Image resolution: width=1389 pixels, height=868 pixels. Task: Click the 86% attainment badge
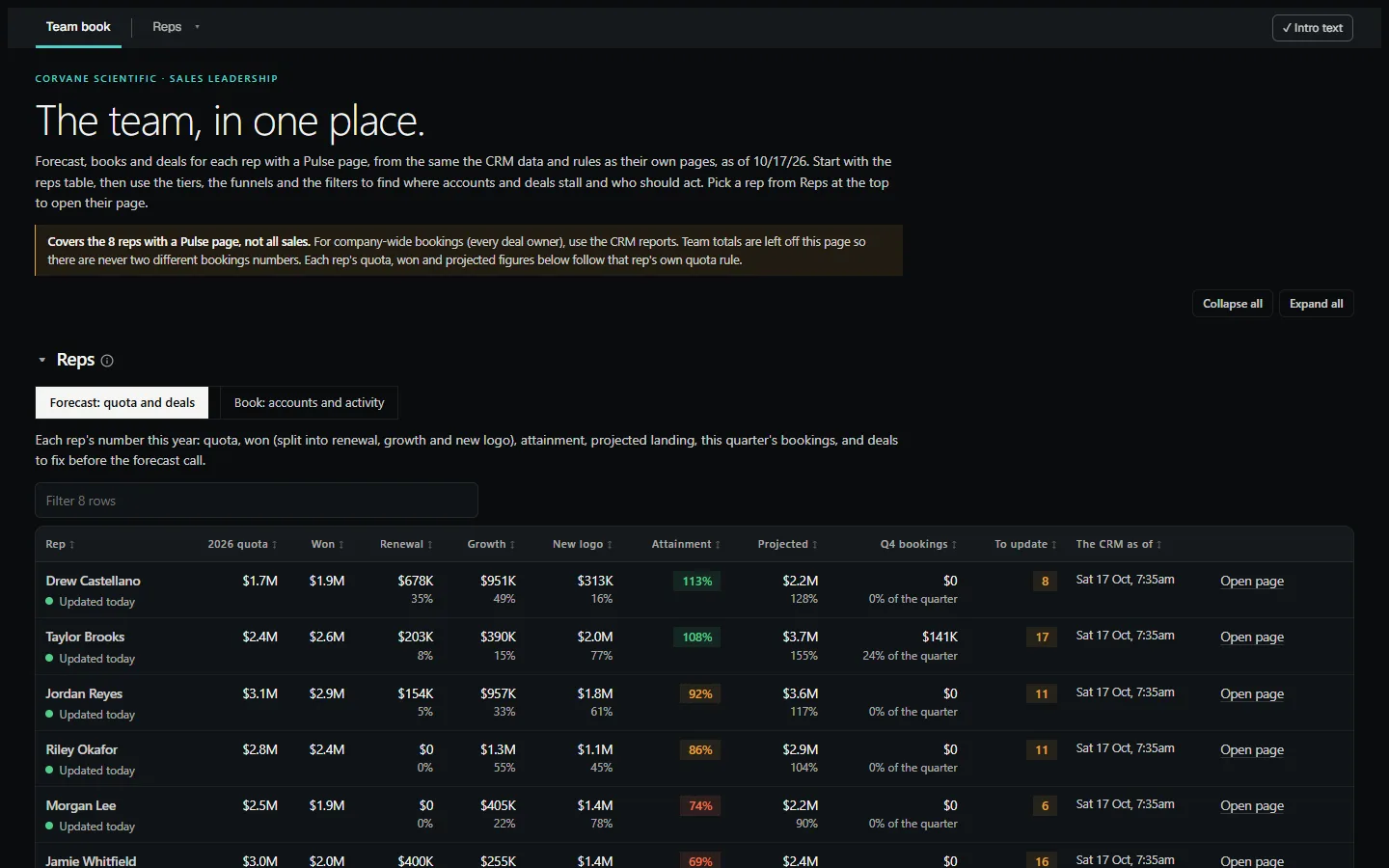click(x=700, y=750)
